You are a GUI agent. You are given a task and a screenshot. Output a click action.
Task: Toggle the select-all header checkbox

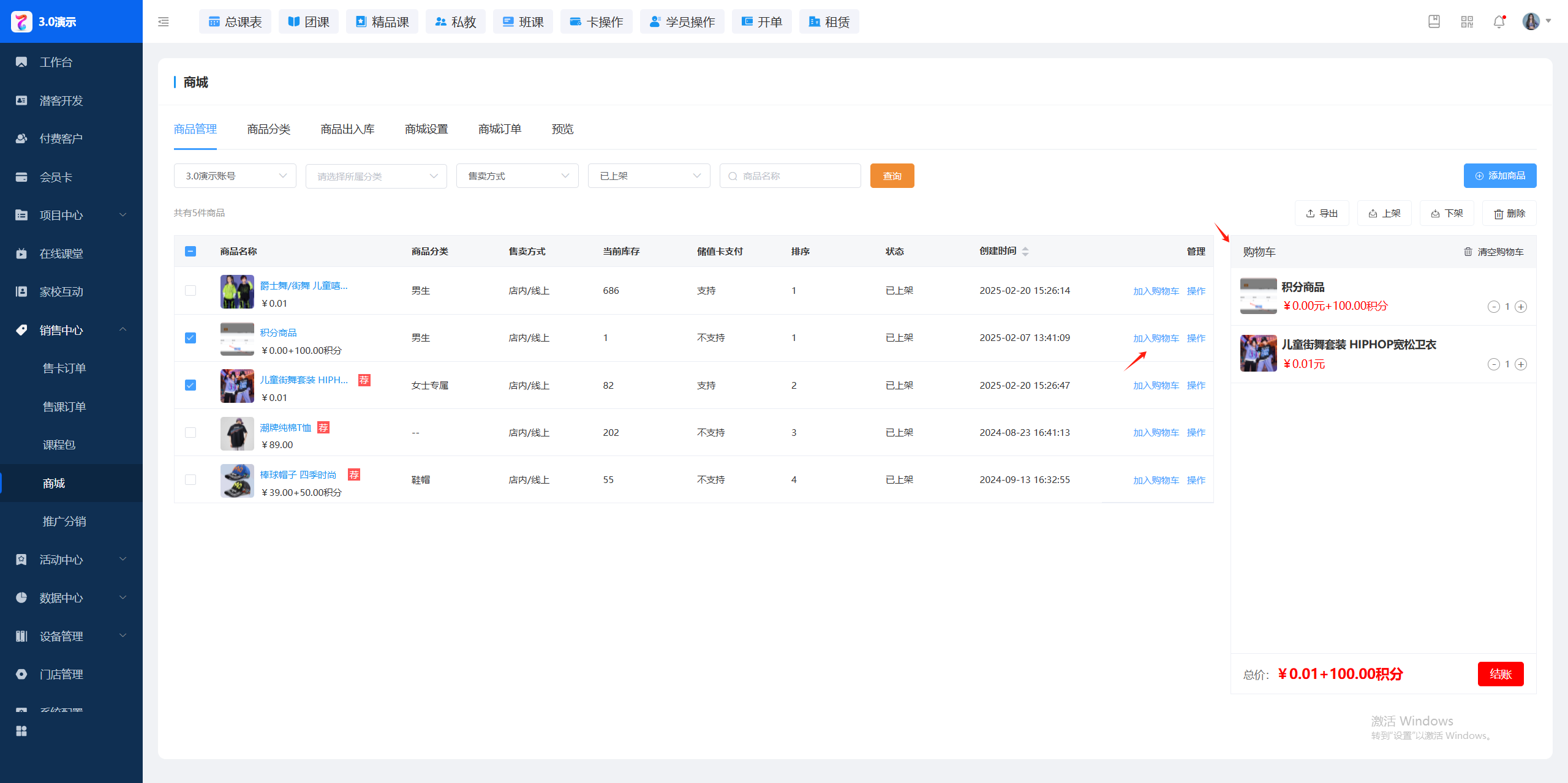click(x=190, y=251)
